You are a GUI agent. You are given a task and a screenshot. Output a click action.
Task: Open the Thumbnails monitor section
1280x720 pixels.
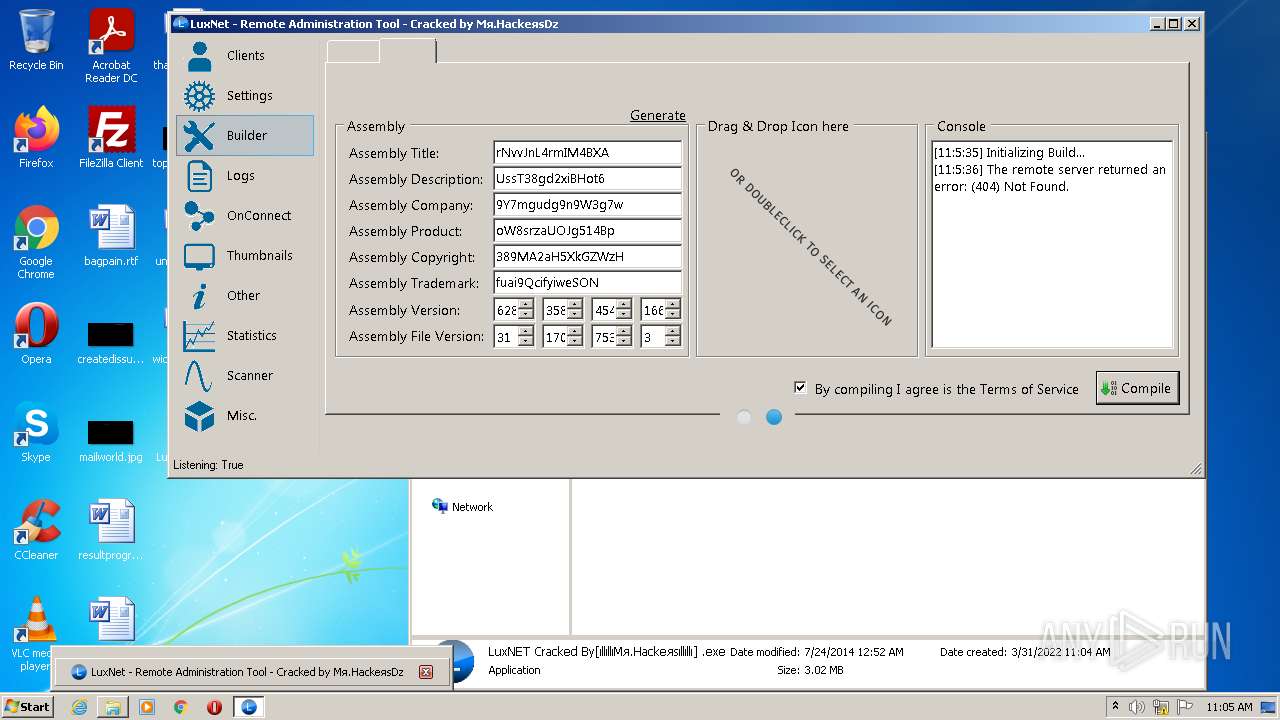click(x=245, y=256)
